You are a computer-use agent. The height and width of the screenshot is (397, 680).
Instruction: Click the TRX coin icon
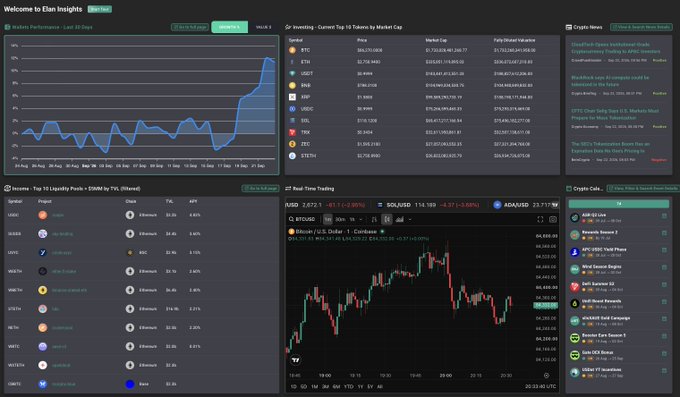click(x=292, y=132)
